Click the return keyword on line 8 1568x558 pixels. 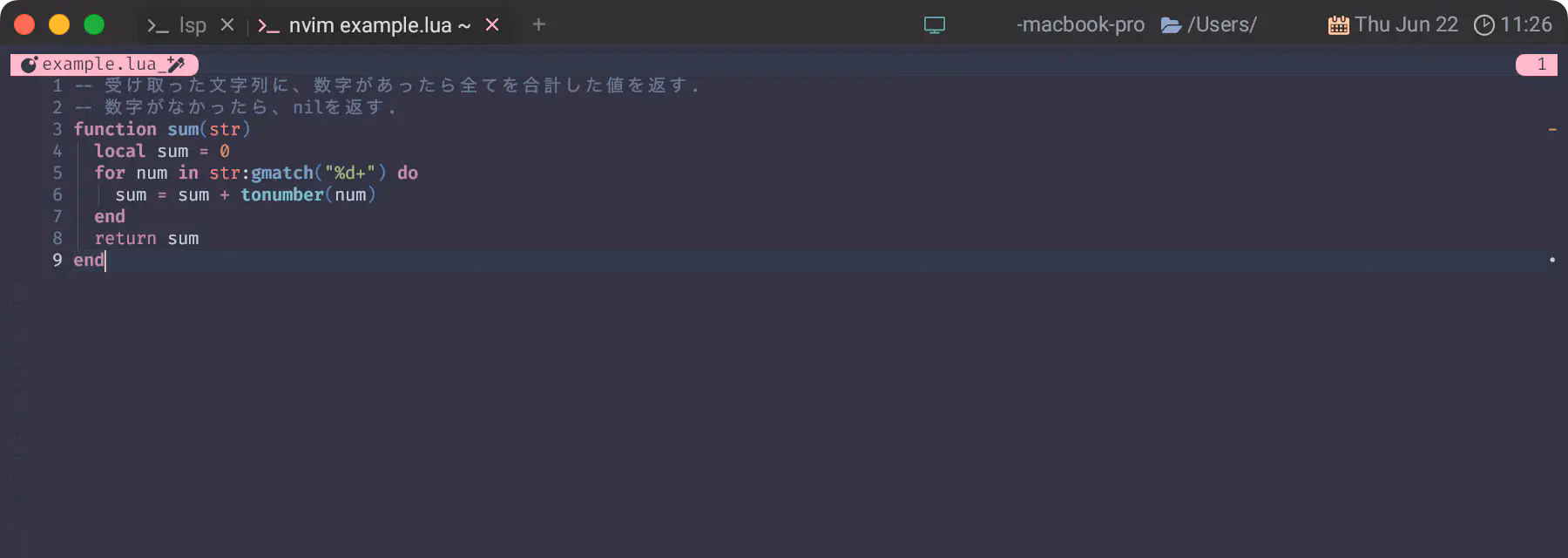click(125, 238)
